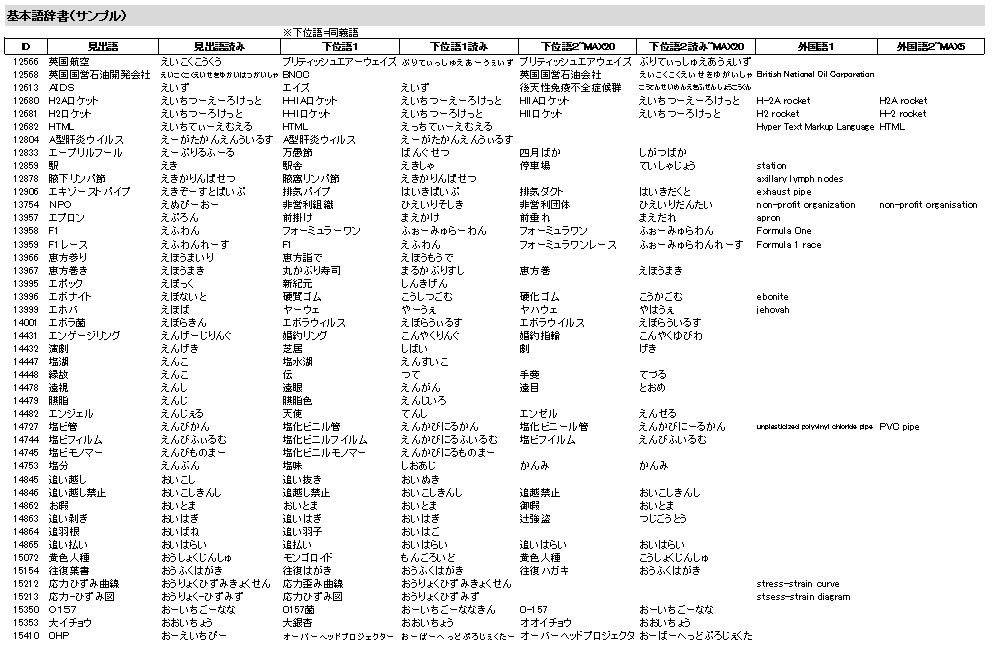Click non-profit organisation cell
The image size is (992, 659).
click(x=928, y=205)
